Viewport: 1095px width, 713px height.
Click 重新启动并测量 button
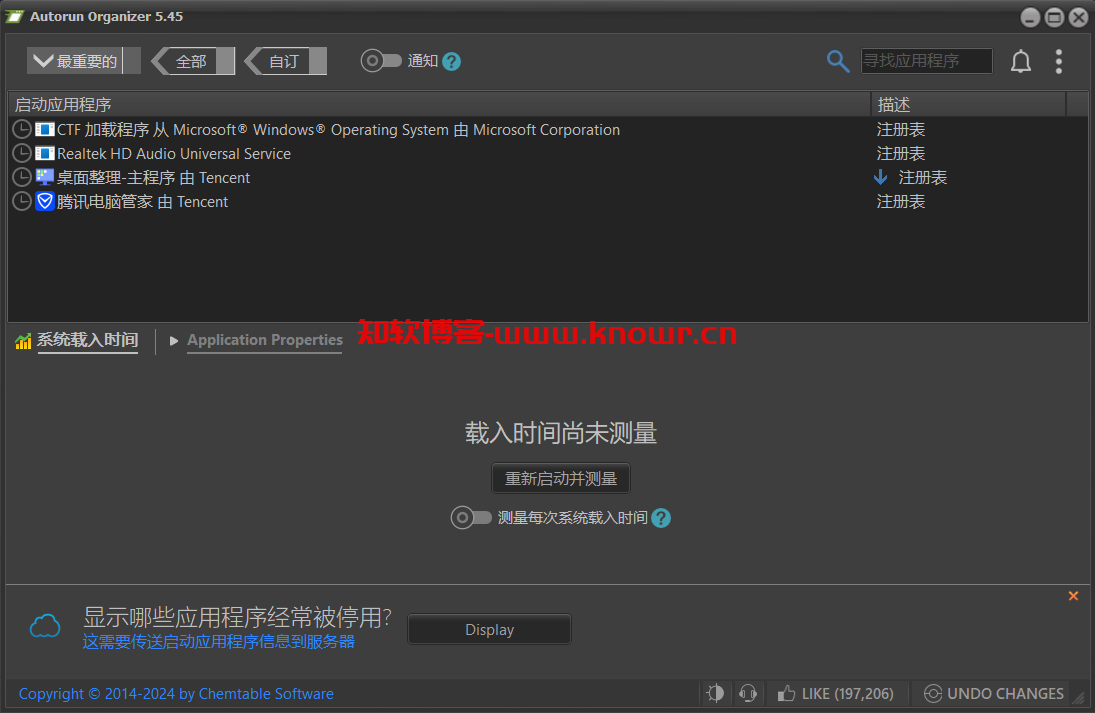[x=561, y=478]
